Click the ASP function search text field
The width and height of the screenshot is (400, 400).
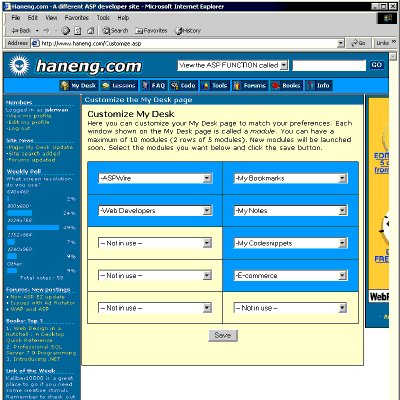pos(329,65)
